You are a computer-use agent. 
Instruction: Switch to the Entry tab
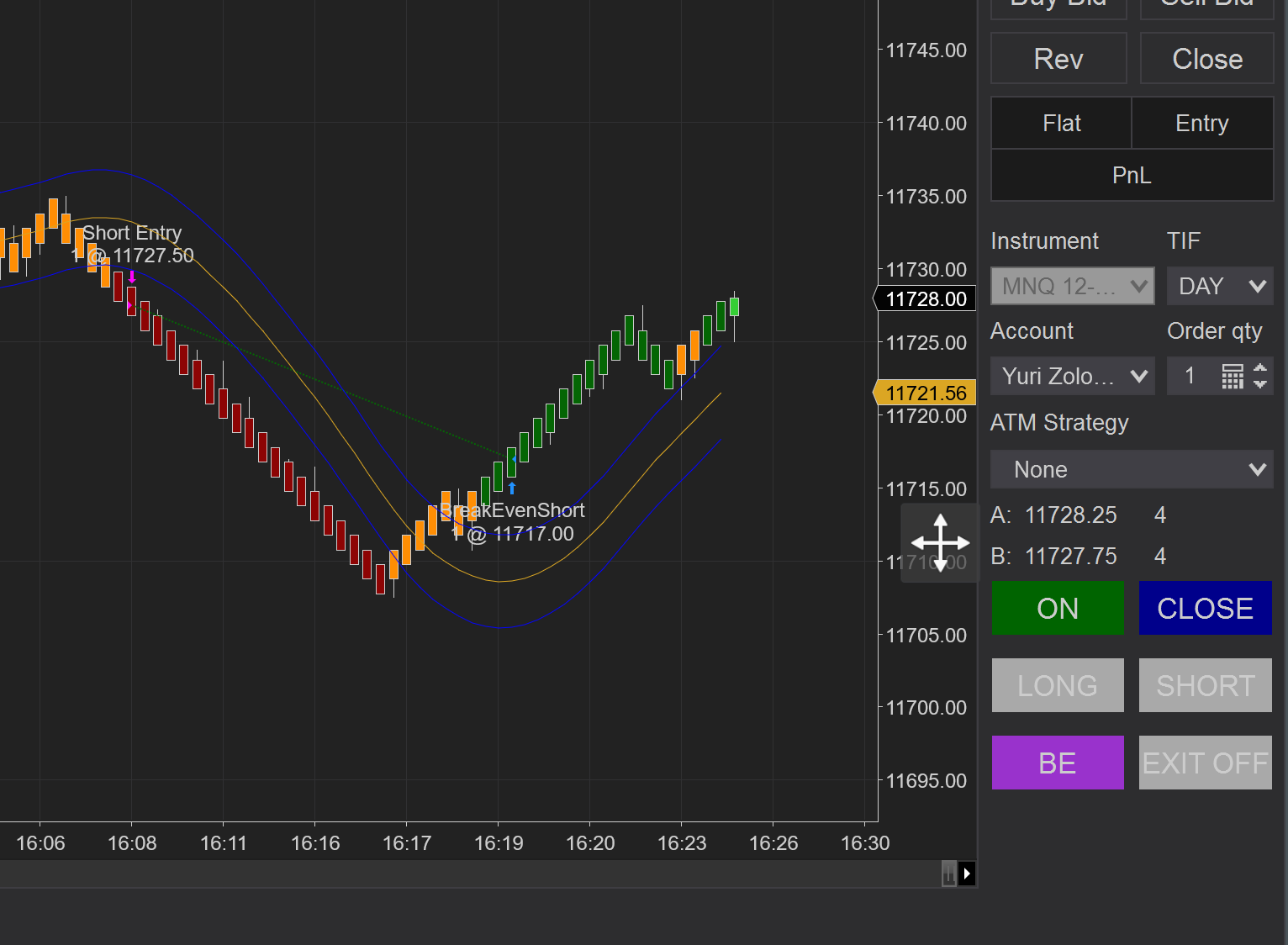[1201, 123]
